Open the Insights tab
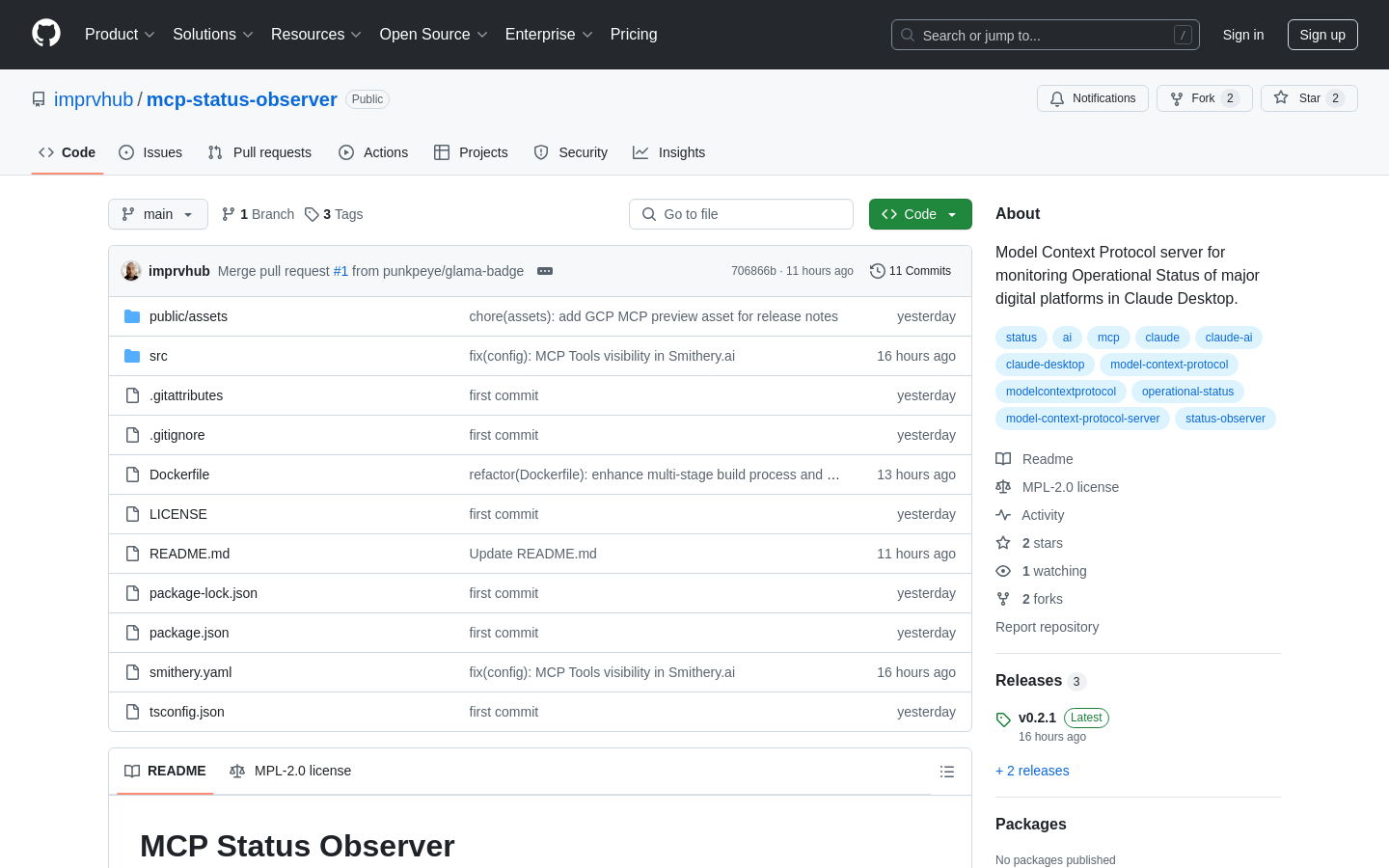Image resolution: width=1389 pixels, height=868 pixels. click(669, 152)
